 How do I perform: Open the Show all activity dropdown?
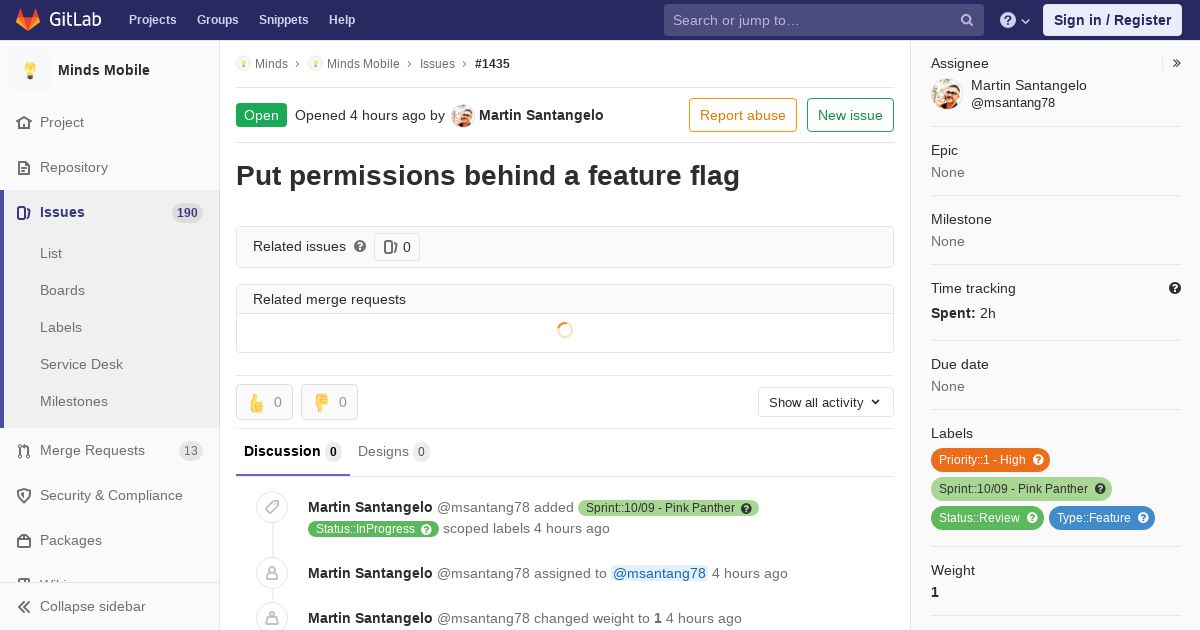tap(826, 402)
